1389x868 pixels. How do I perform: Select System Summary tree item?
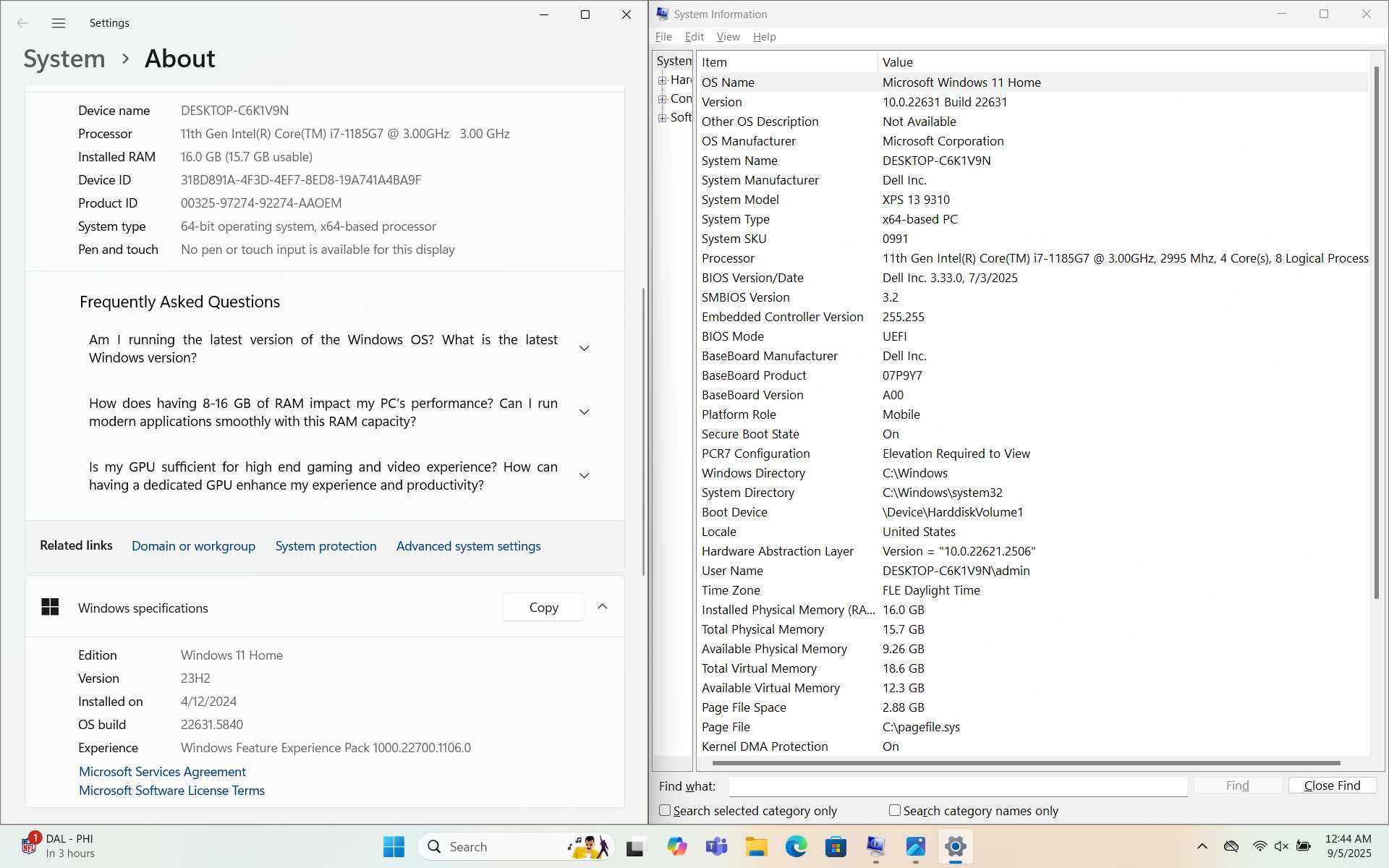tap(674, 61)
